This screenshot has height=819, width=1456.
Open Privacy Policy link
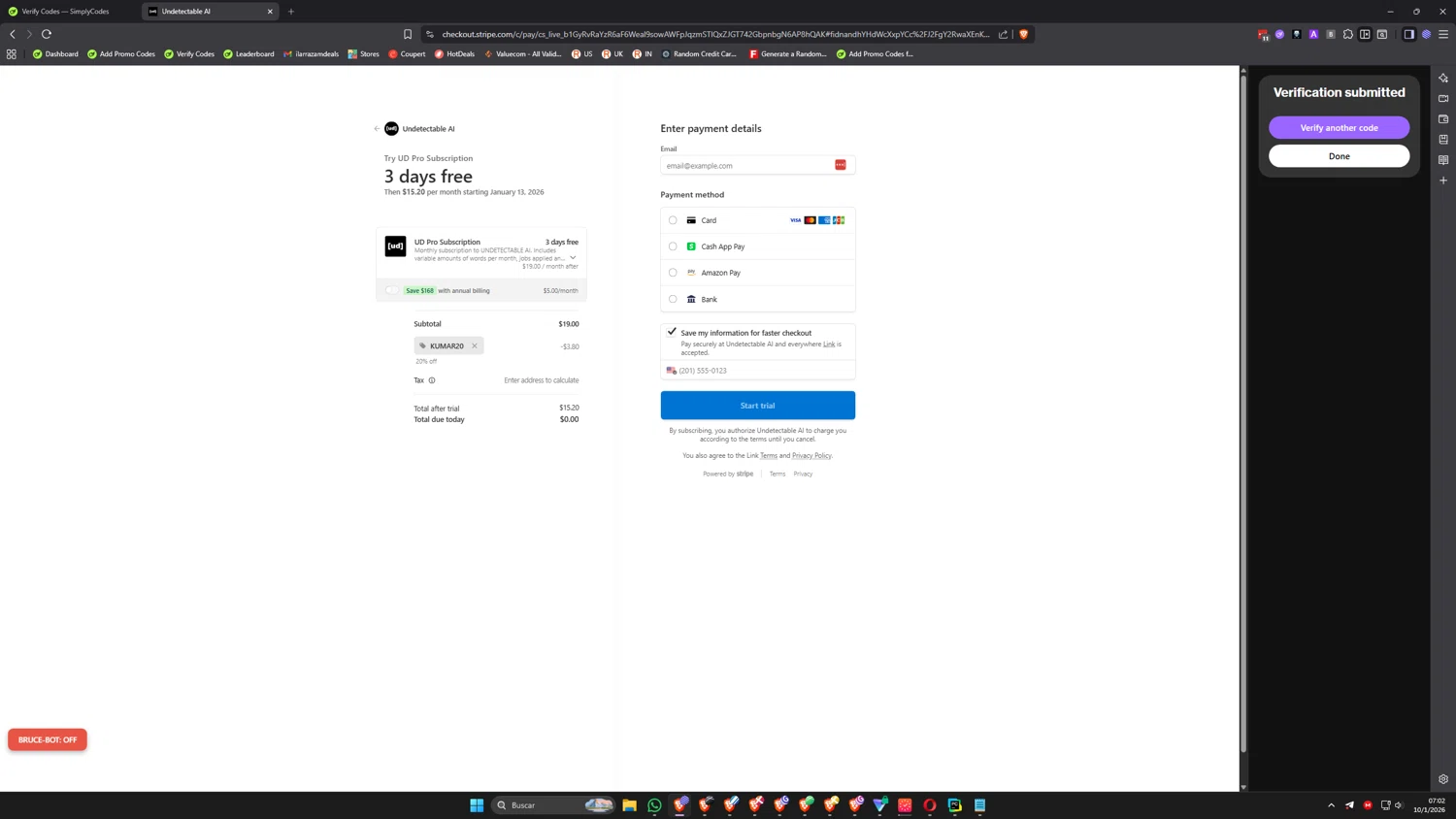click(x=811, y=455)
